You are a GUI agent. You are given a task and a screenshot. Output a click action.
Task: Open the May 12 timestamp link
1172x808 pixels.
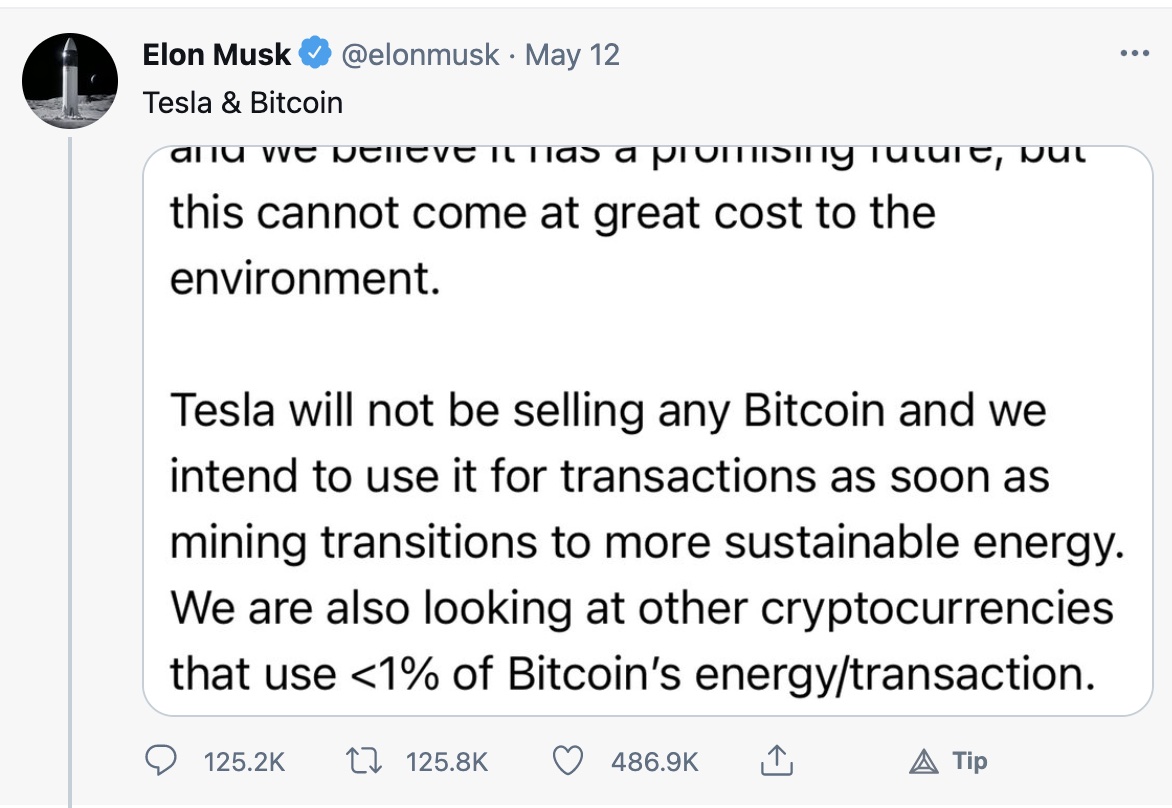click(573, 55)
